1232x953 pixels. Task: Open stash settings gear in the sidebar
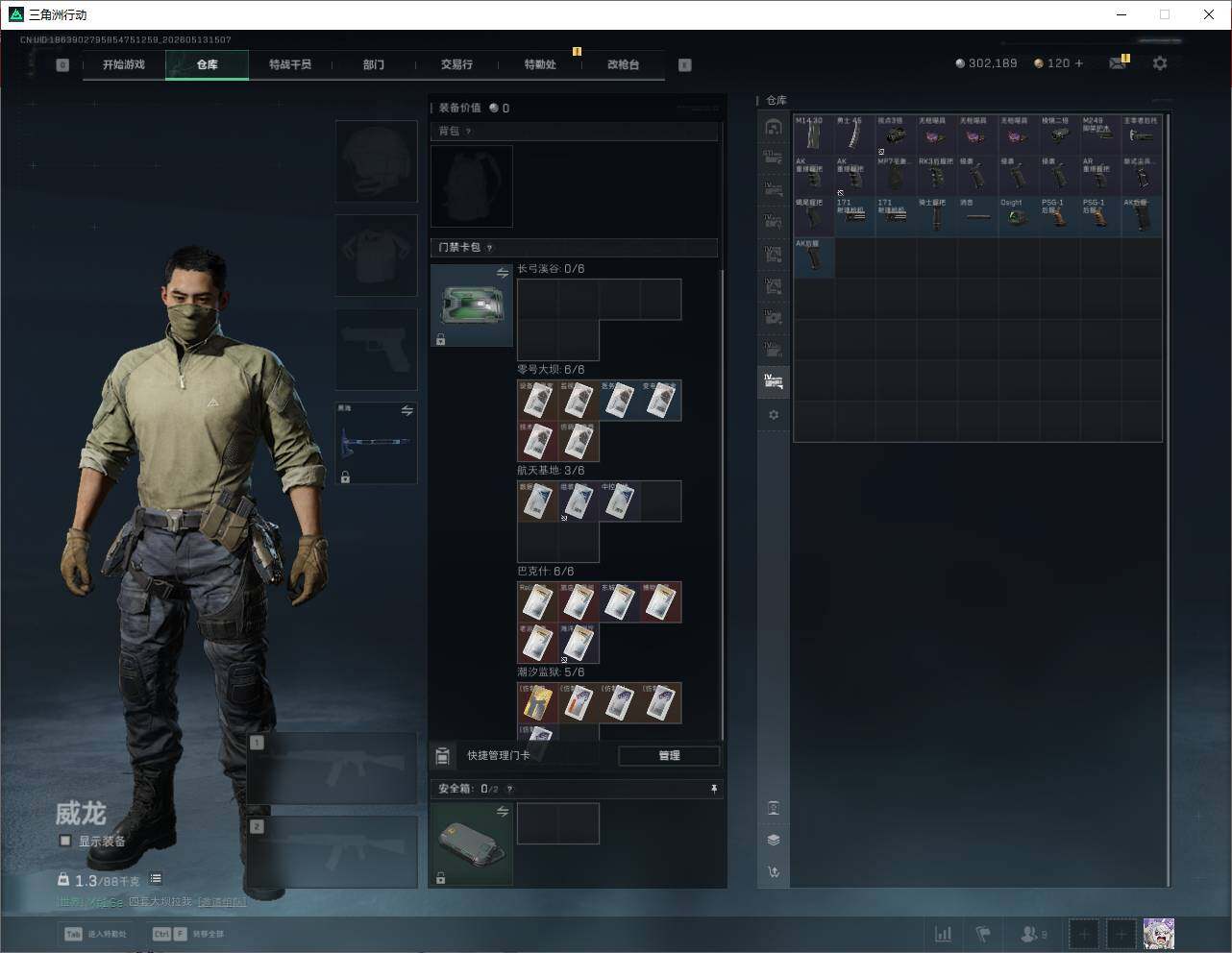pyautogui.click(x=774, y=415)
